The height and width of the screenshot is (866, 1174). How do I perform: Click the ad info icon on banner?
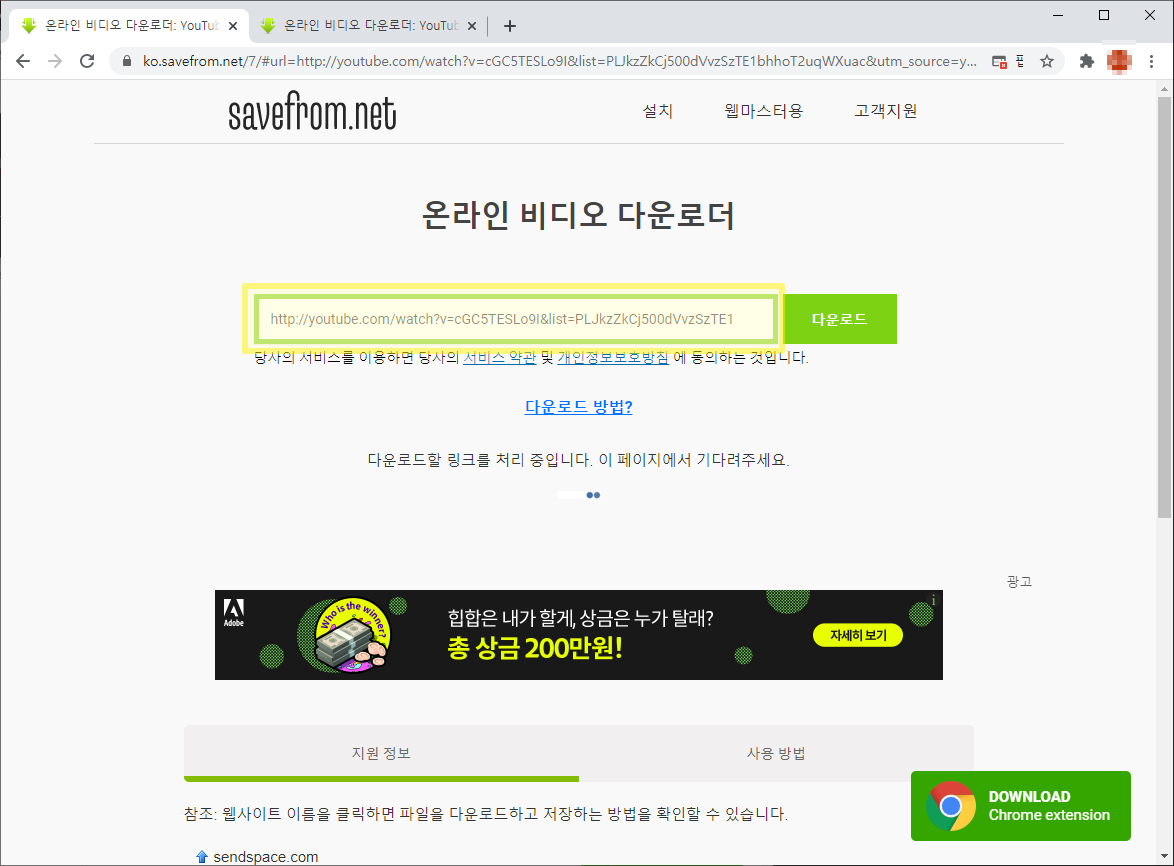click(x=934, y=600)
